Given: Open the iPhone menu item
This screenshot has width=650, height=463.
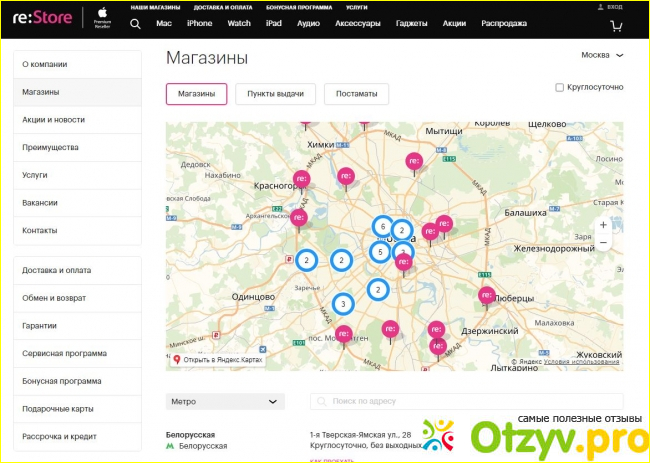Looking at the screenshot, I should point(199,23).
